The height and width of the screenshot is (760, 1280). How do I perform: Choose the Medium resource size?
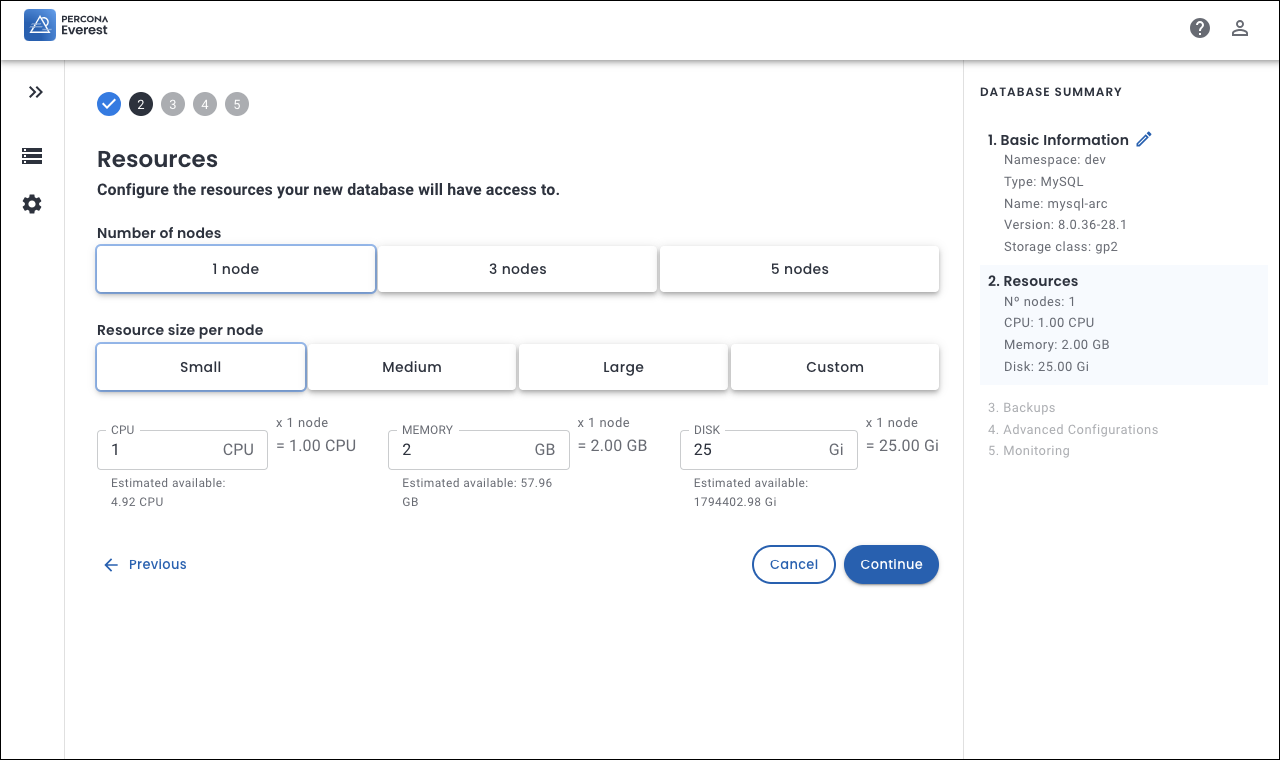[411, 367]
